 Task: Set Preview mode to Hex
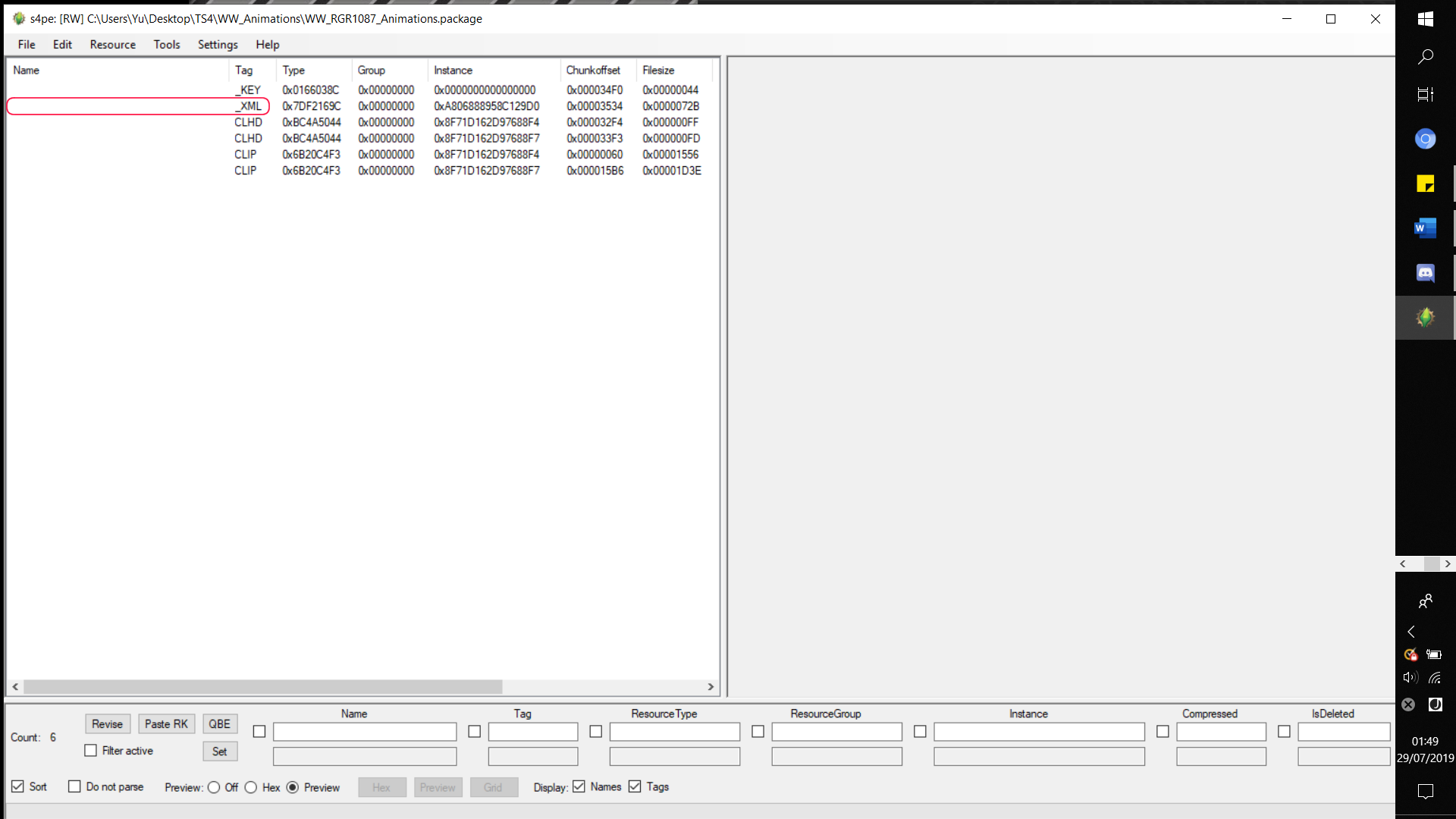[x=251, y=788]
